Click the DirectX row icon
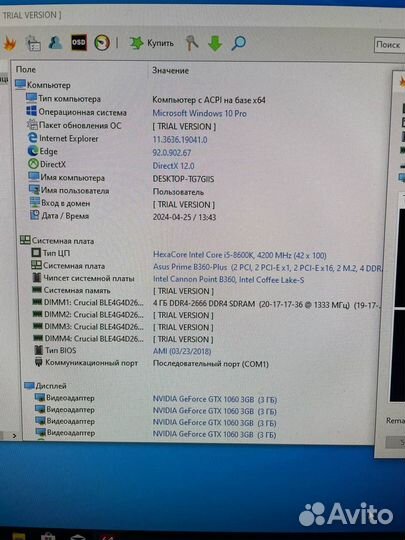 pos(33,164)
